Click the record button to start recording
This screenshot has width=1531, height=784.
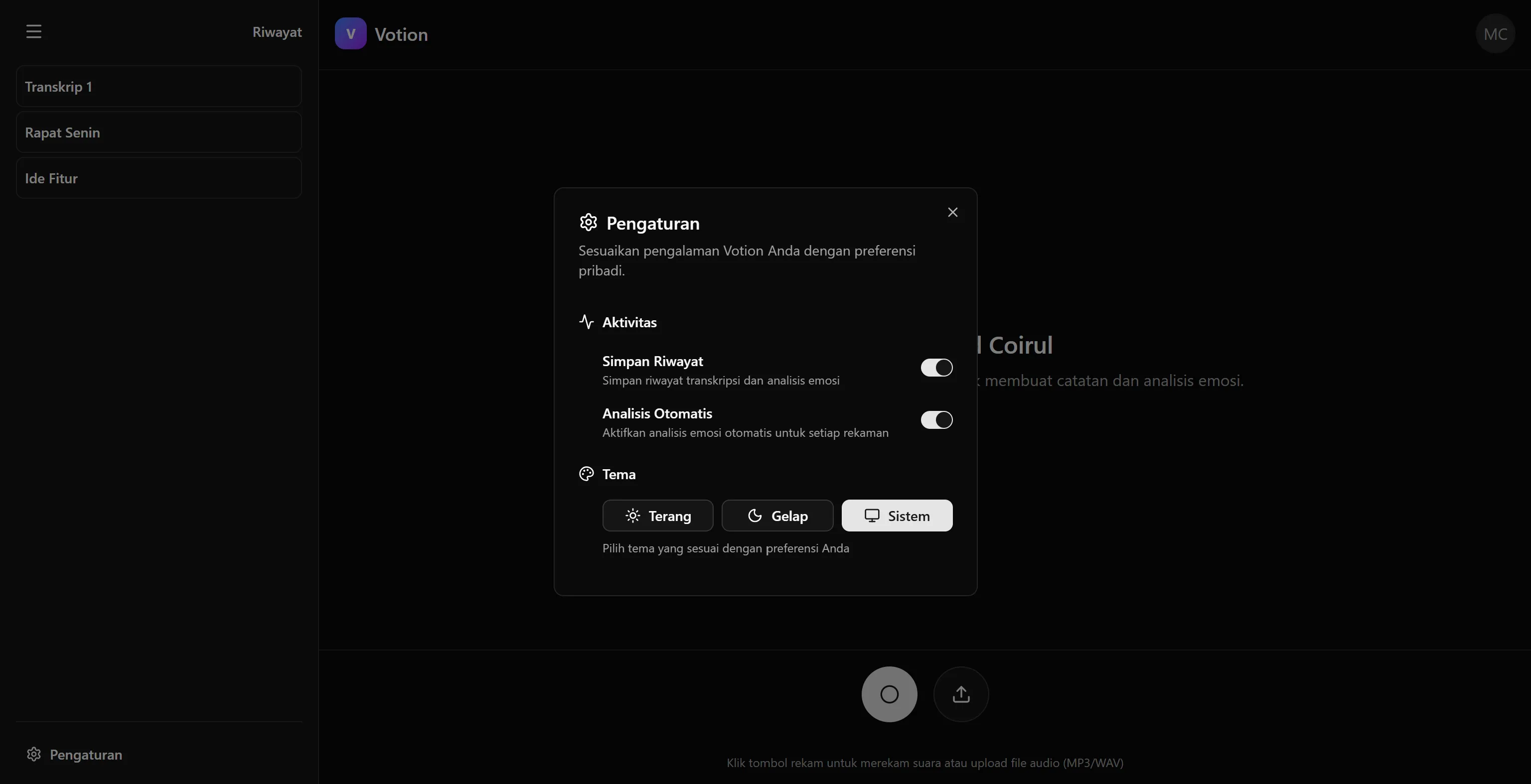tap(889, 694)
